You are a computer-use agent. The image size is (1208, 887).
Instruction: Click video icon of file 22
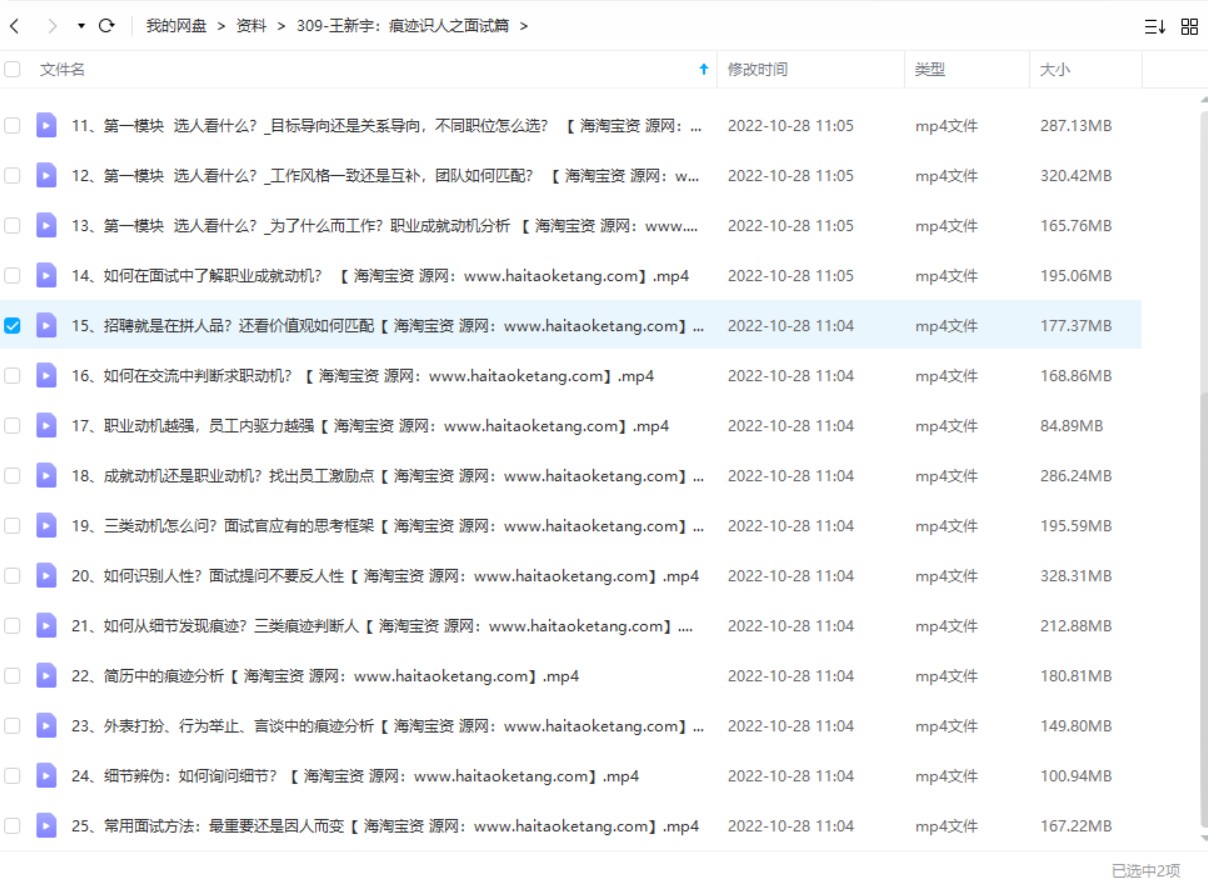point(46,675)
